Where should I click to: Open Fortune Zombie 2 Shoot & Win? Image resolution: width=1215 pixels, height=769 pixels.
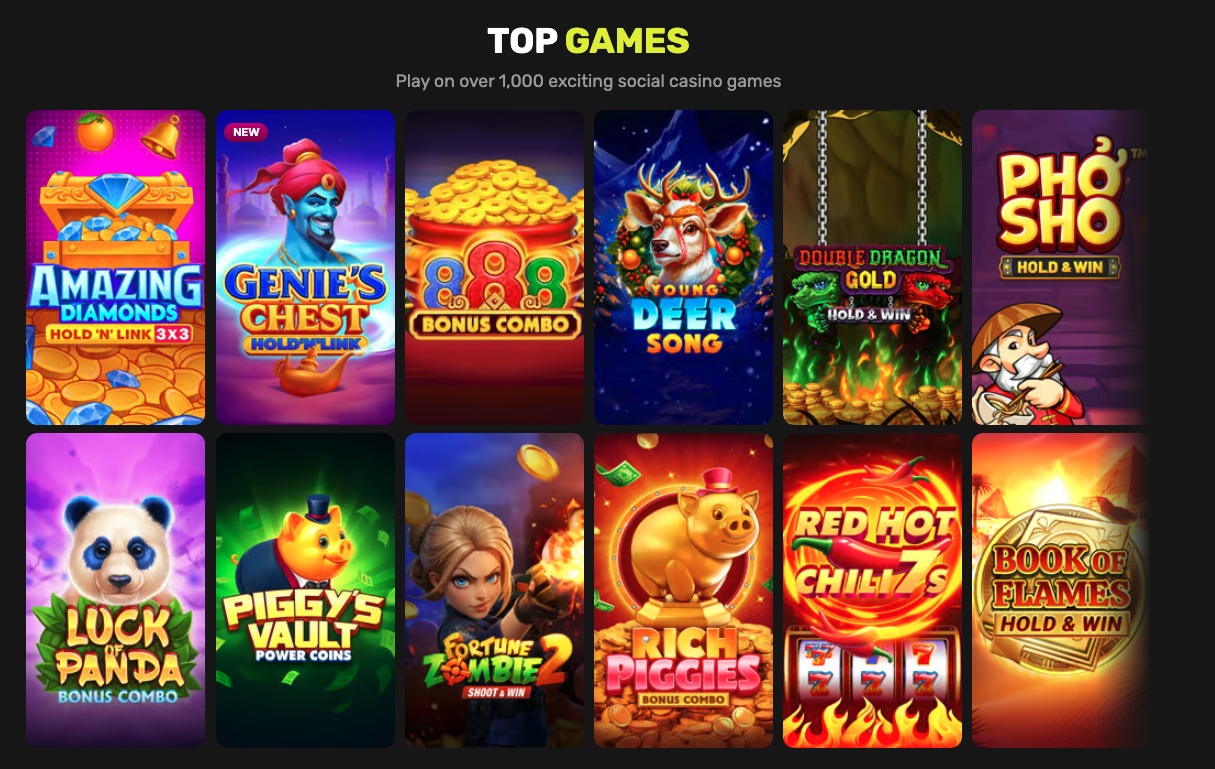(x=494, y=590)
